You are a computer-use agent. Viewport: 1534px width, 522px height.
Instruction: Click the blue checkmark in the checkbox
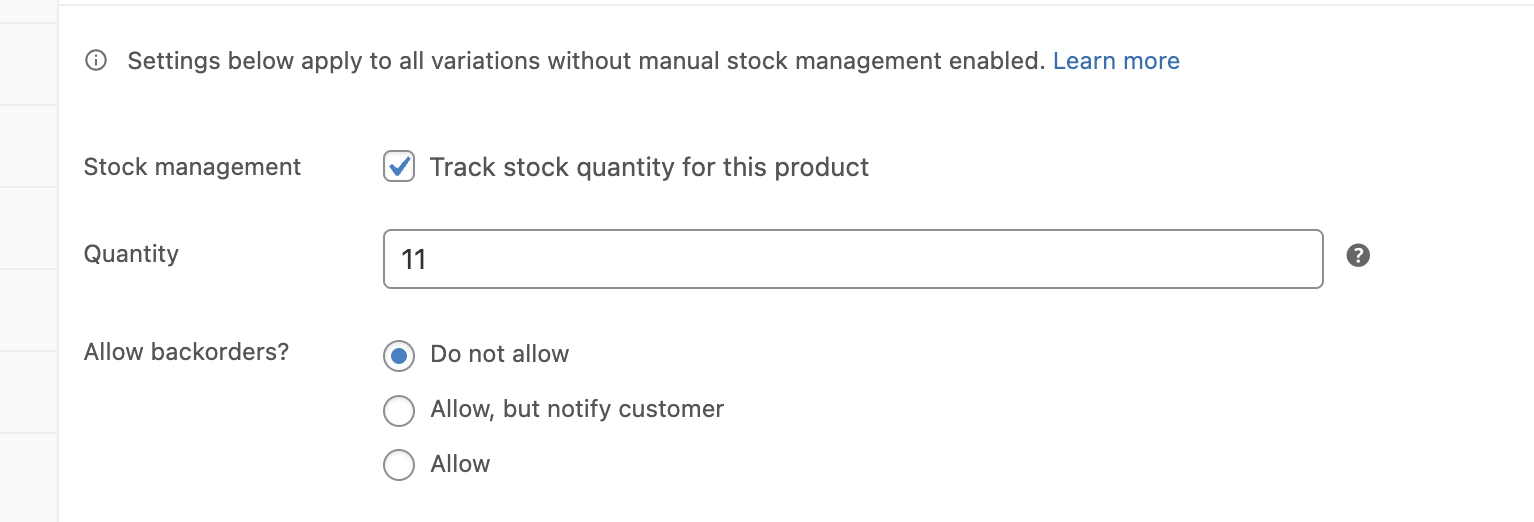[x=400, y=166]
